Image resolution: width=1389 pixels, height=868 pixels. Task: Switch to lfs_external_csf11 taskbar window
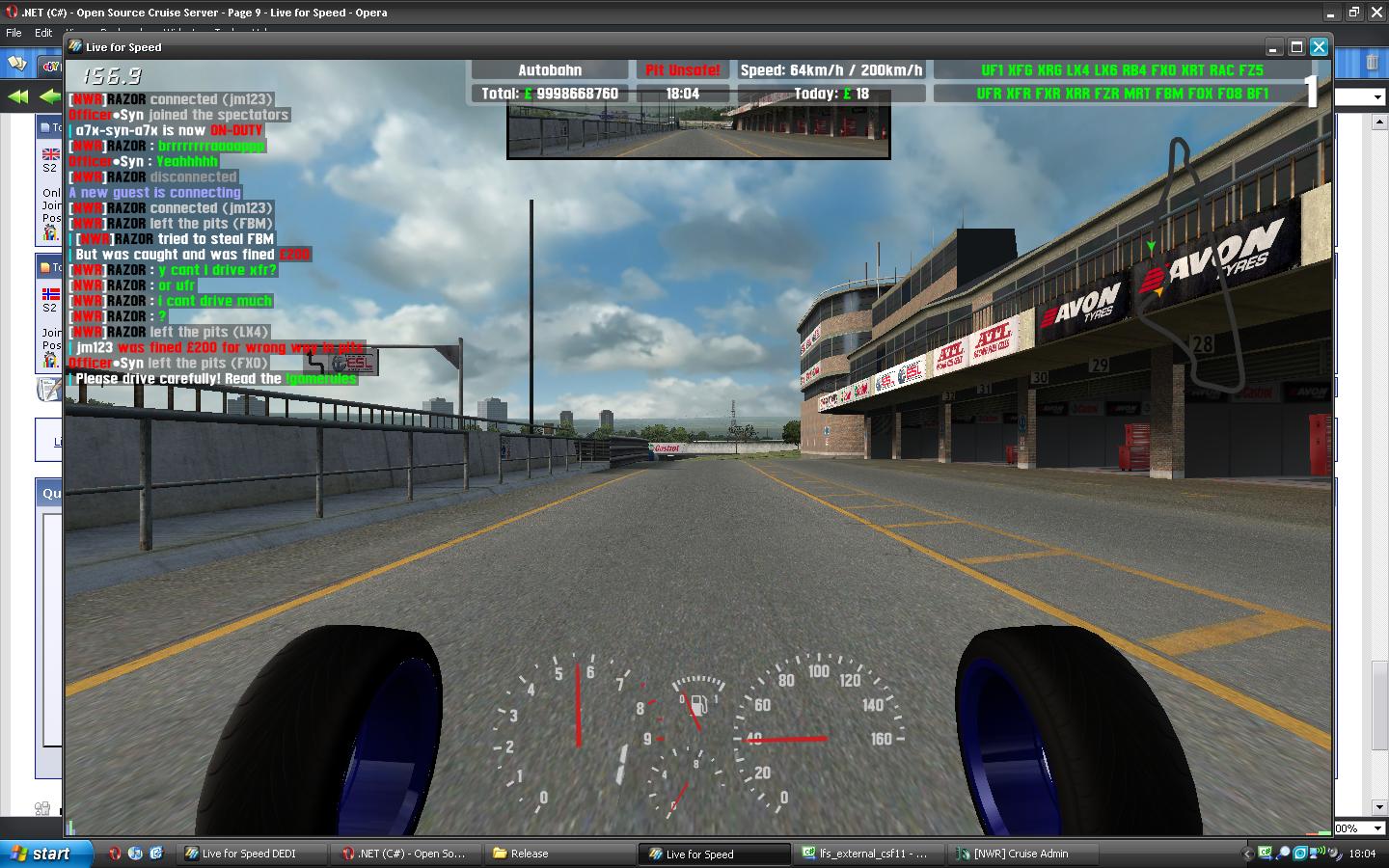point(871,854)
